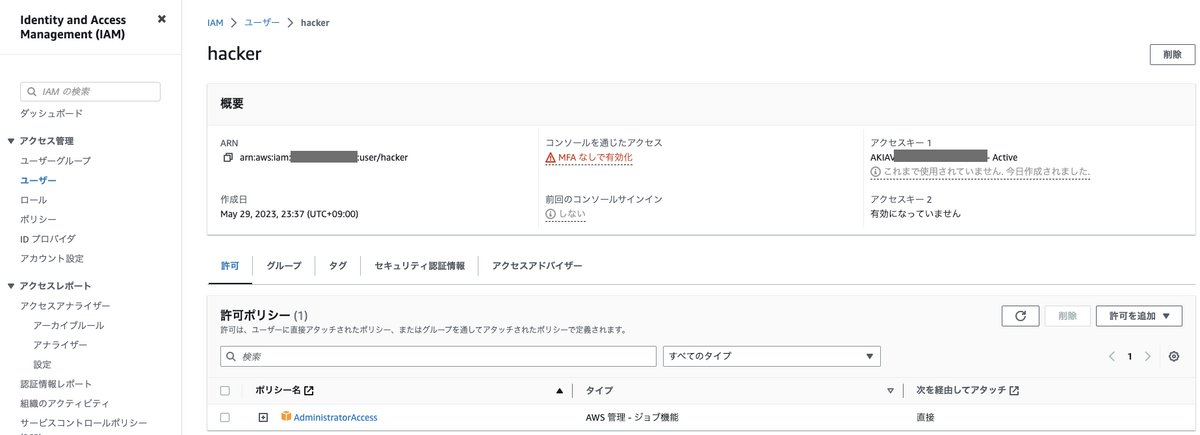Copy the hacker user ARN with copy icon
The height and width of the screenshot is (435, 1200).
(228, 158)
